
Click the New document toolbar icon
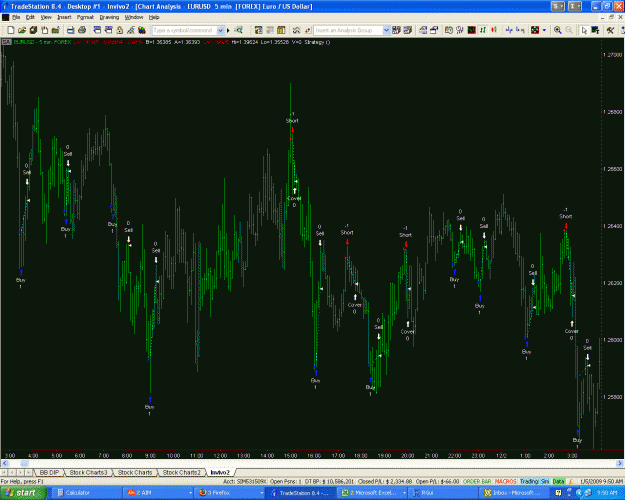pos(11,30)
